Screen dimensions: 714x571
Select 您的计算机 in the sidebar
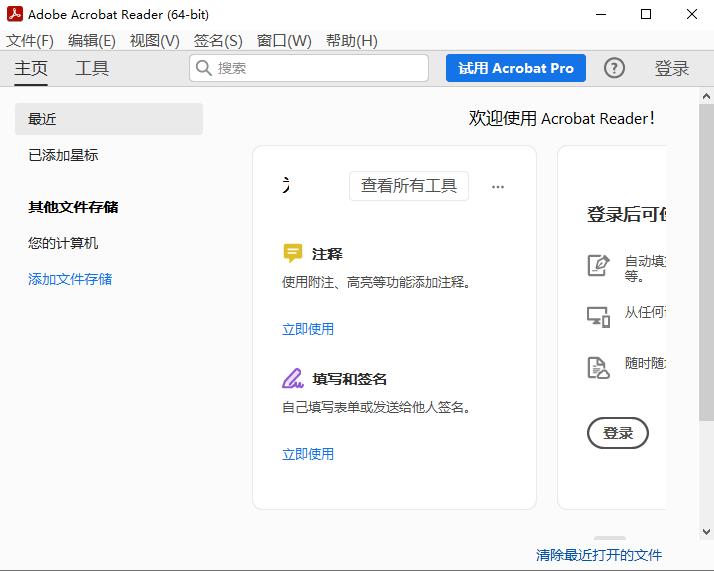coord(63,243)
